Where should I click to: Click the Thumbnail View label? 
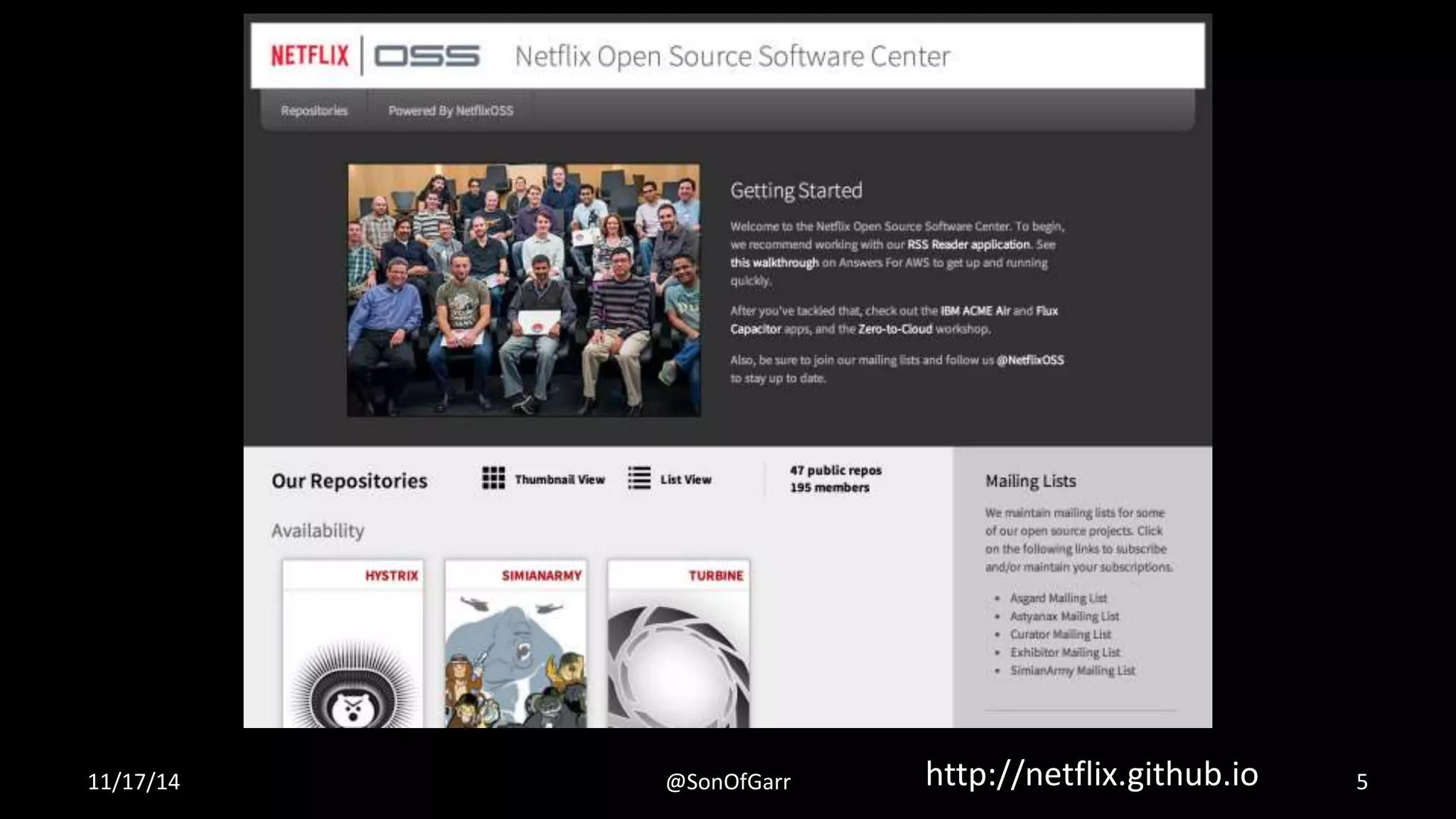pos(560,480)
